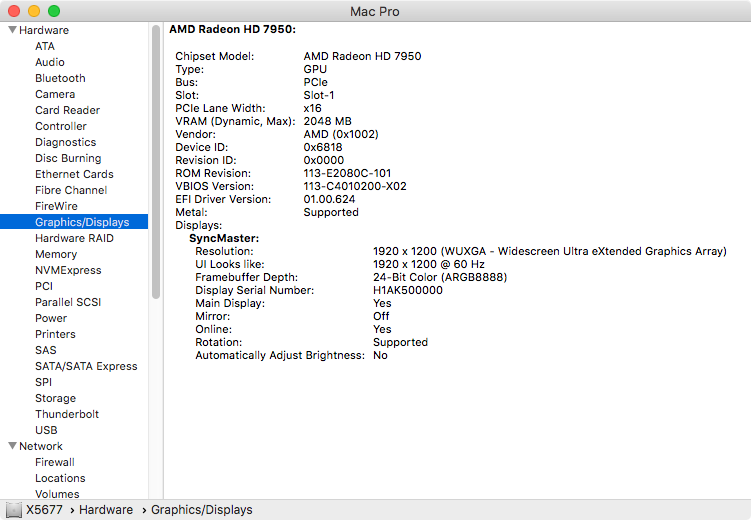
Task: Click ROM Revision 113-E2080C-101
Action: [x=347, y=173]
